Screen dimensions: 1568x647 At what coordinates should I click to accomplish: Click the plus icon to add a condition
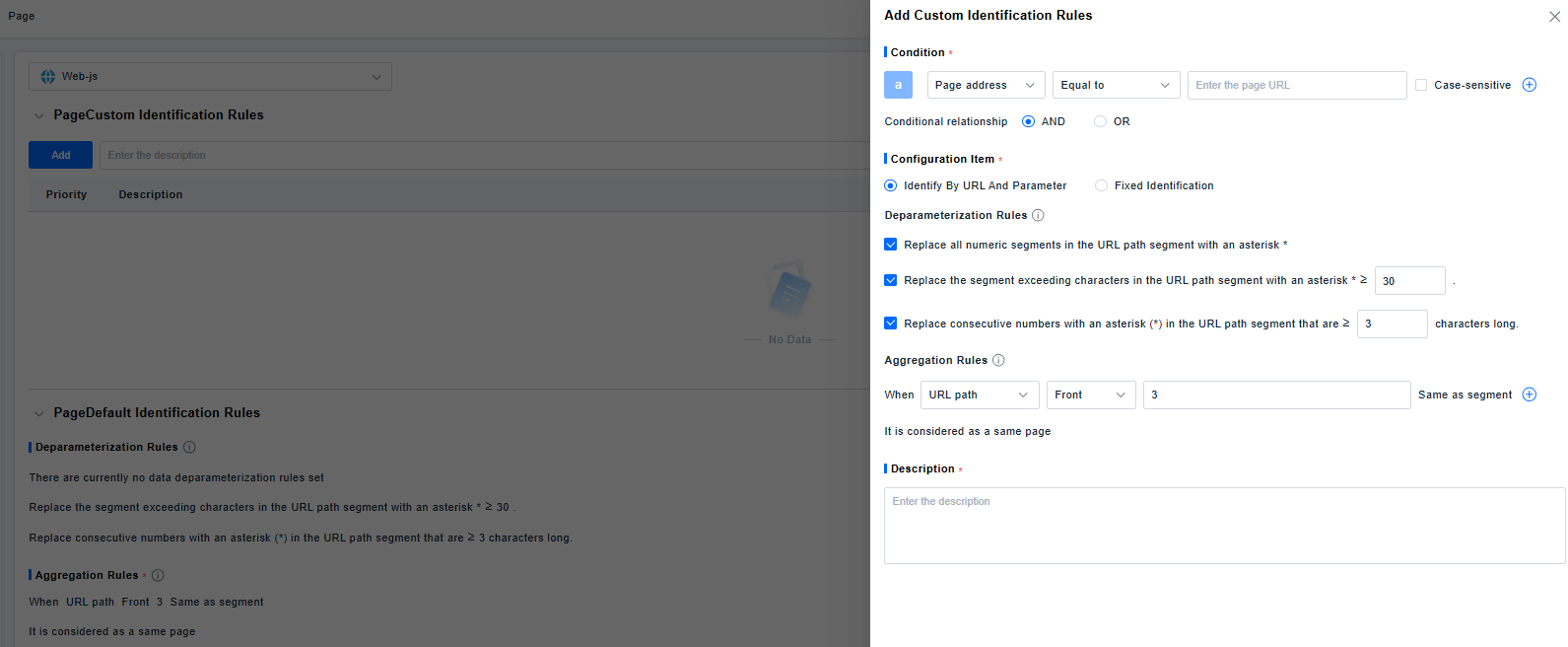pos(1529,85)
